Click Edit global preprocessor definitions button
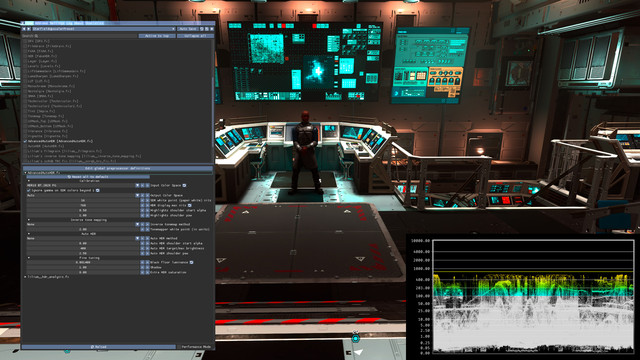 [118, 168]
